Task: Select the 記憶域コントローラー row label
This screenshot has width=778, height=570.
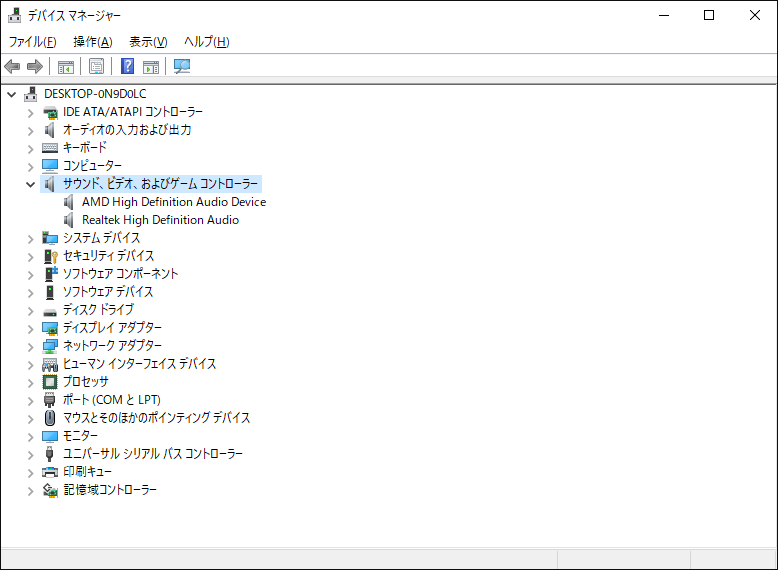Action: (x=110, y=490)
